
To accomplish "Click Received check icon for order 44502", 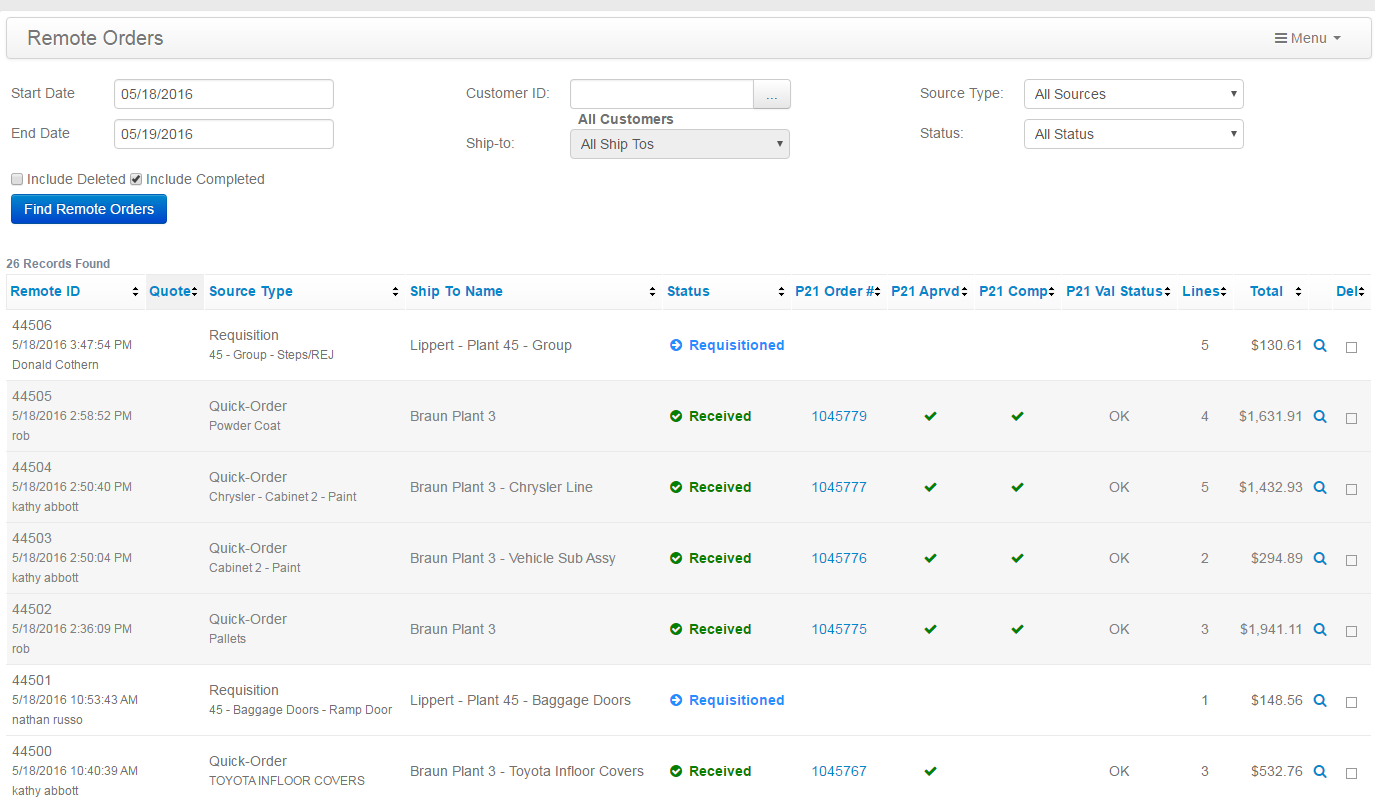I will [x=676, y=629].
